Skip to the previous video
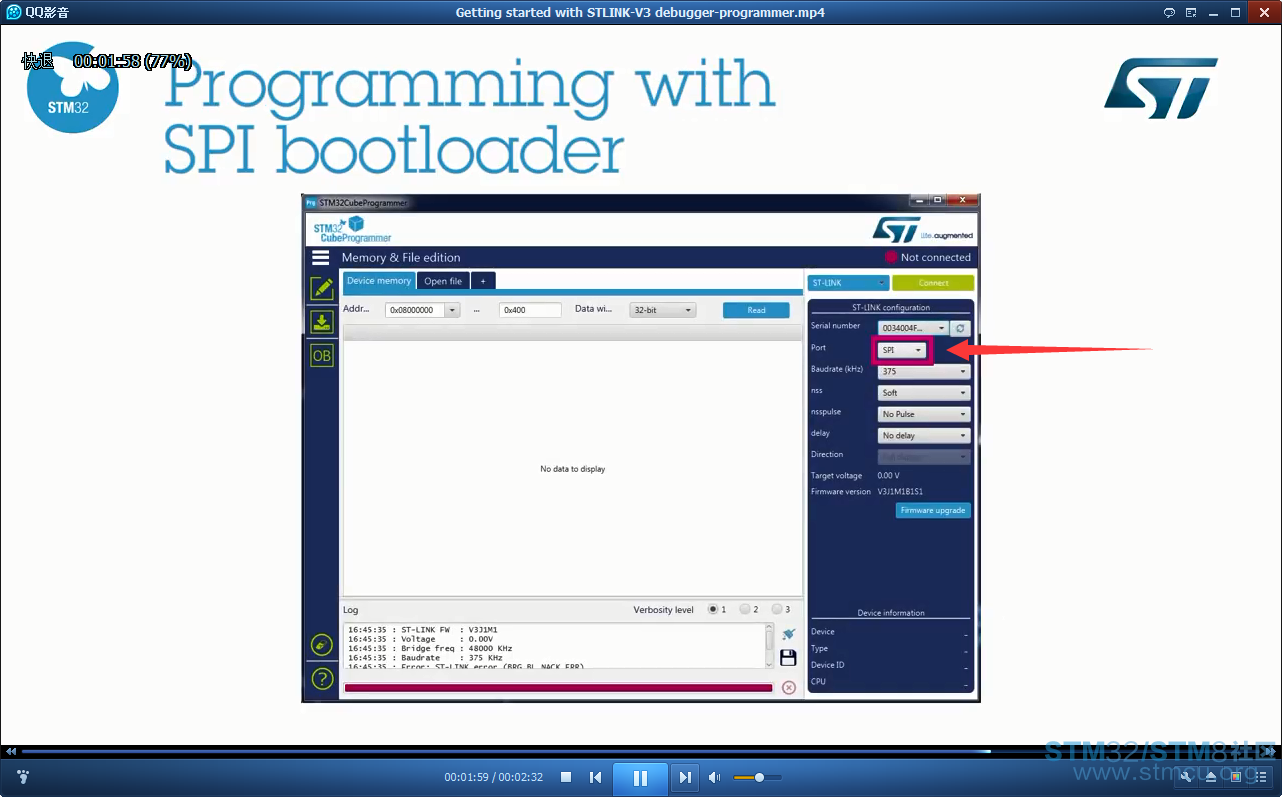 (596, 777)
